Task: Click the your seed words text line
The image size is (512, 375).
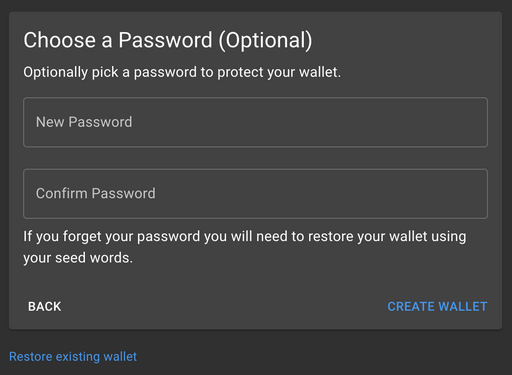Action: (78, 258)
